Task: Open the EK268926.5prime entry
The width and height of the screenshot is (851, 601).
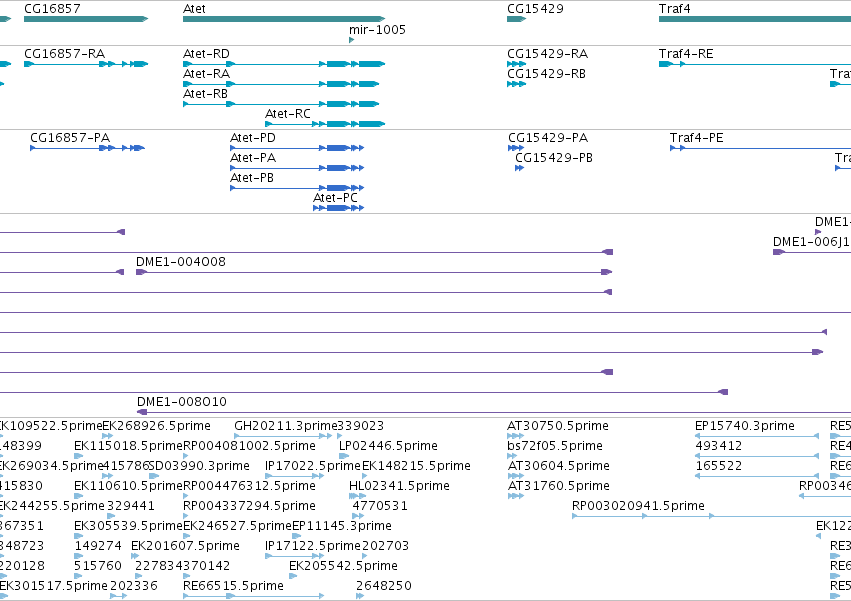Action: coord(107,435)
